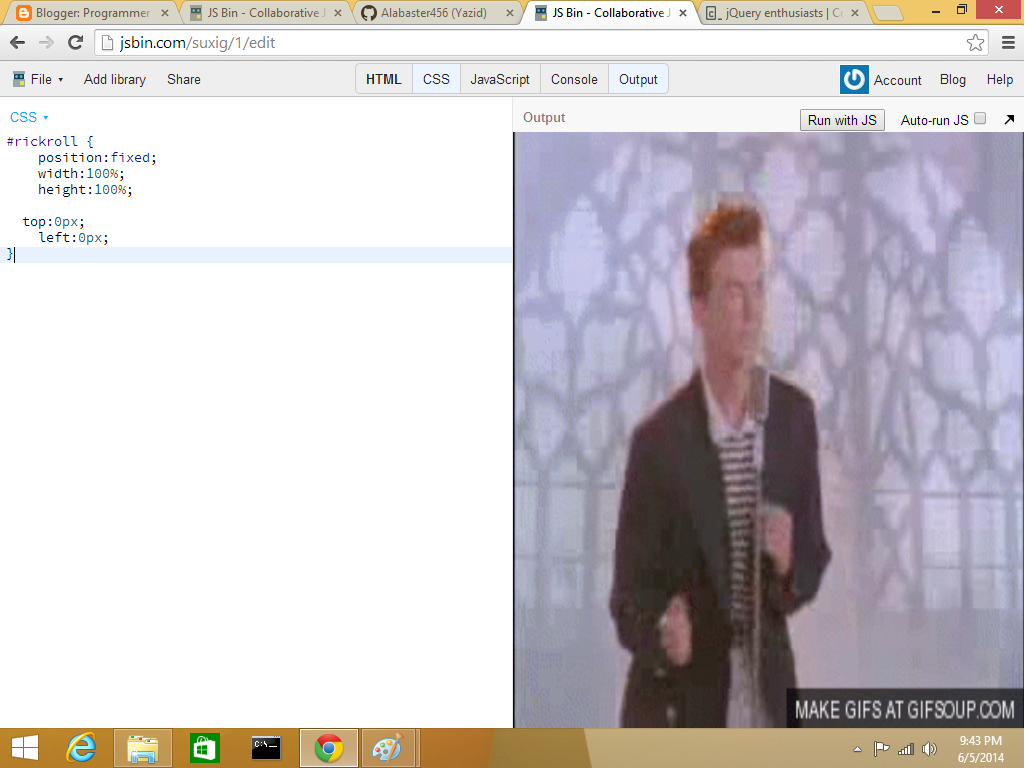Click the network signal tray icon
Screen dimensions: 1026x768
click(906, 749)
